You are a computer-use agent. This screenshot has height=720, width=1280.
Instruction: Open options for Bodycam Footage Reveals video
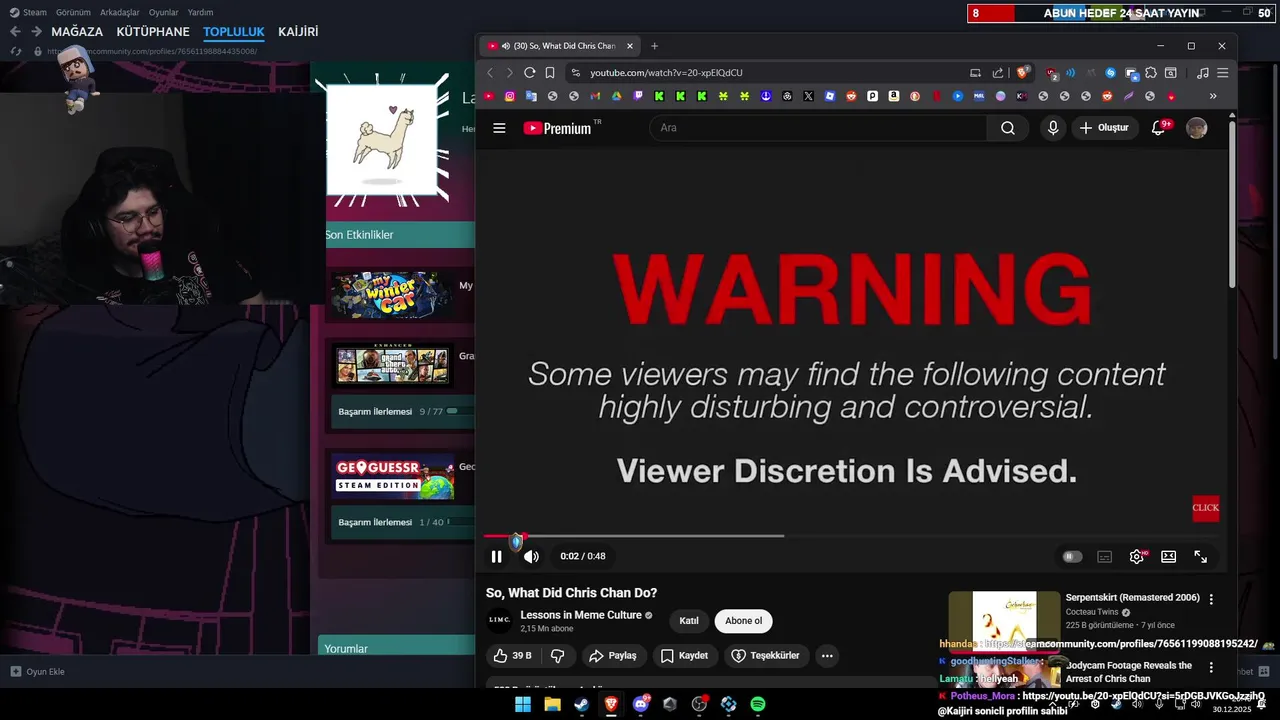pyautogui.click(x=1211, y=667)
